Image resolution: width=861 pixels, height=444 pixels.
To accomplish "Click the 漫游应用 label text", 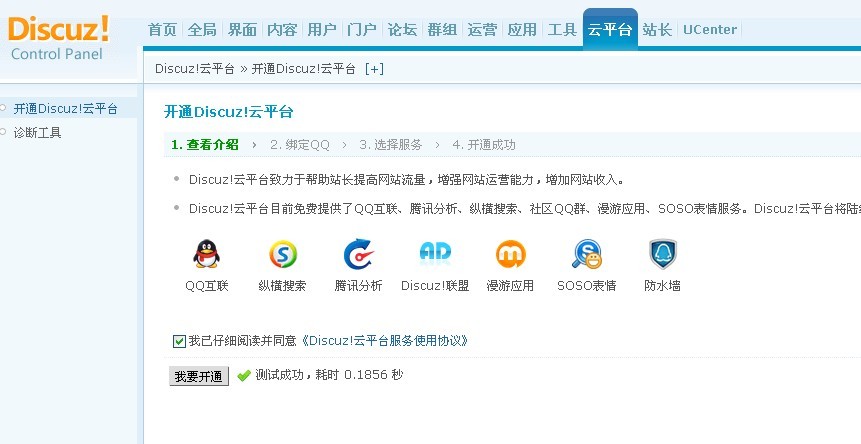I will click(510, 286).
